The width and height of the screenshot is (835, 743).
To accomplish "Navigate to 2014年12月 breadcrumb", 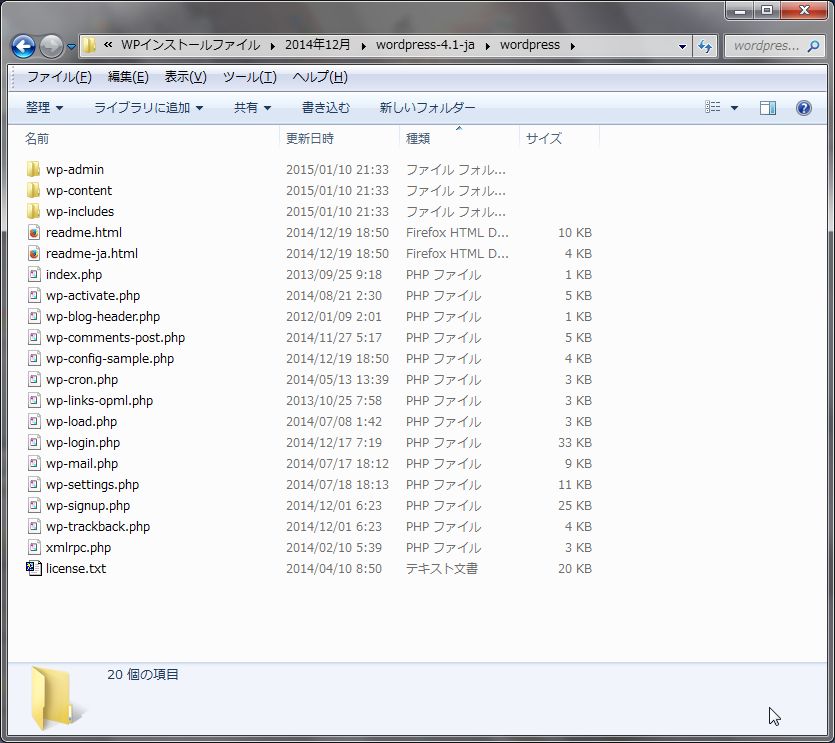I will point(318,45).
